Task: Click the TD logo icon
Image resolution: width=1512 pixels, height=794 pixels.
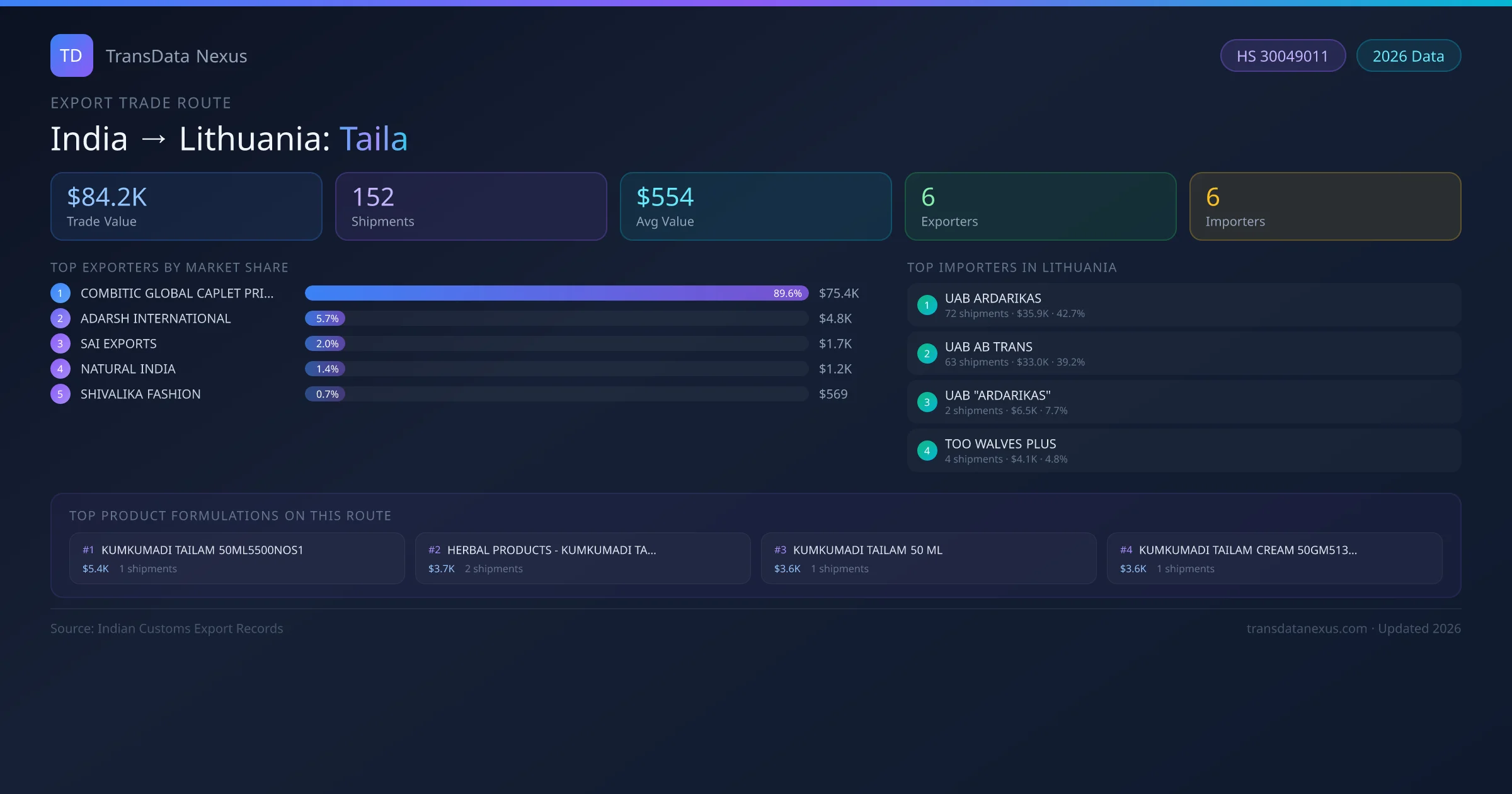Action: (x=71, y=55)
